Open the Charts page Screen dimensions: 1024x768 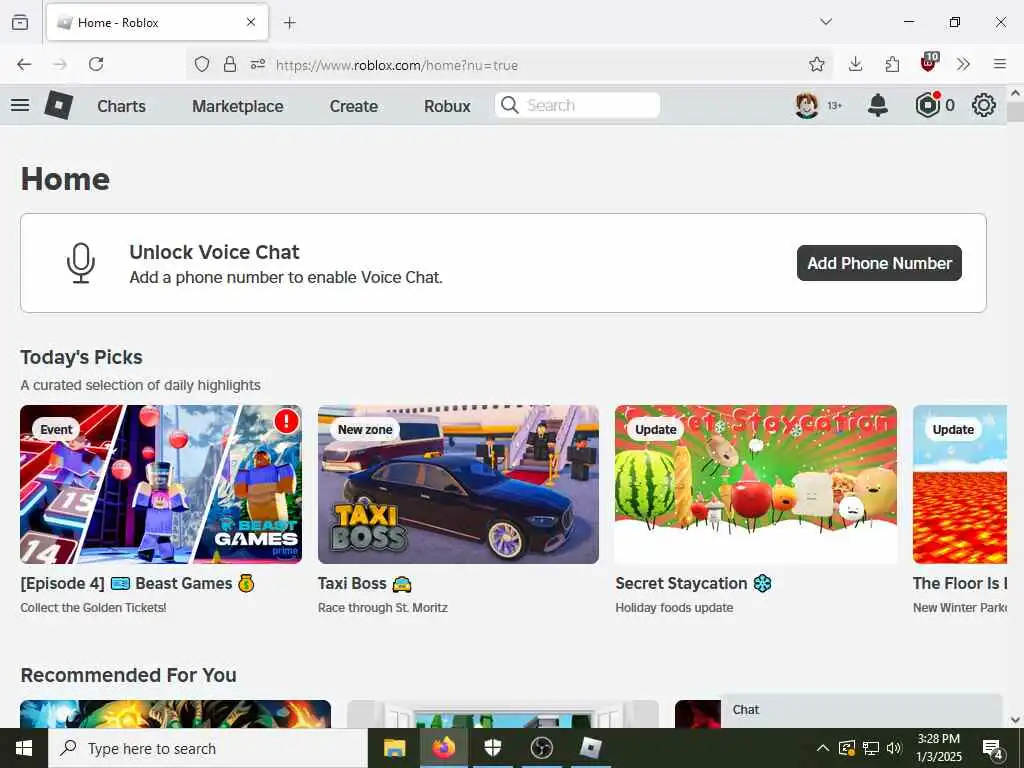point(121,106)
